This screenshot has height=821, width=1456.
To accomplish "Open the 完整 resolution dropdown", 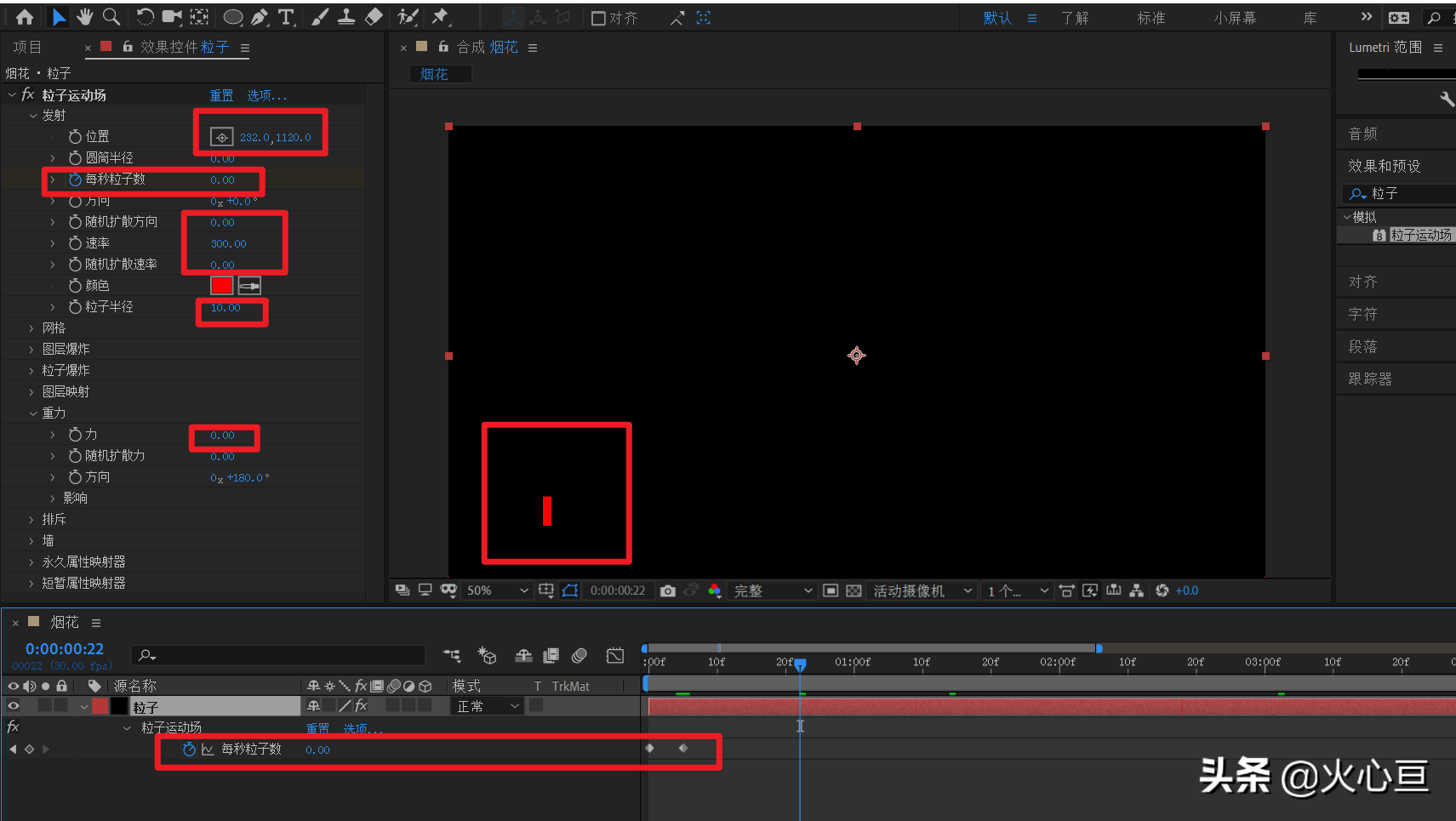I will (x=773, y=590).
